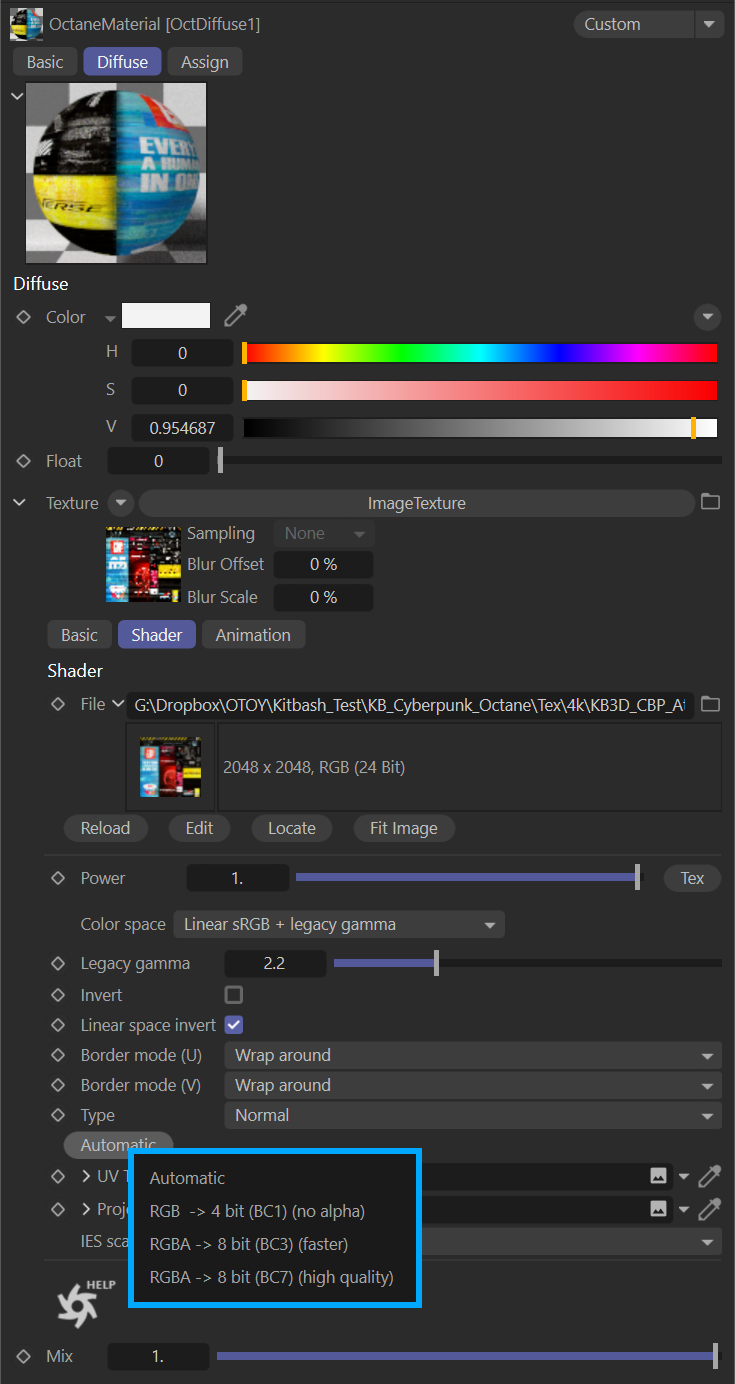The height and width of the screenshot is (1384, 735).
Task: Click the white diffuse color swatch
Action: click(x=166, y=317)
